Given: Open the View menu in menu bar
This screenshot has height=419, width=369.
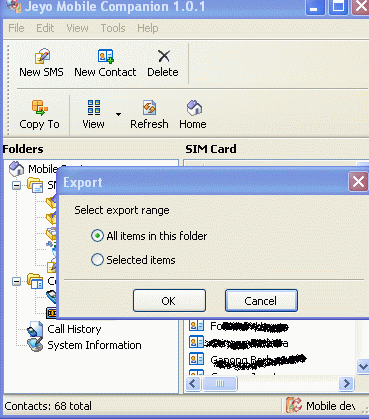Looking at the screenshot, I should click(x=77, y=28).
